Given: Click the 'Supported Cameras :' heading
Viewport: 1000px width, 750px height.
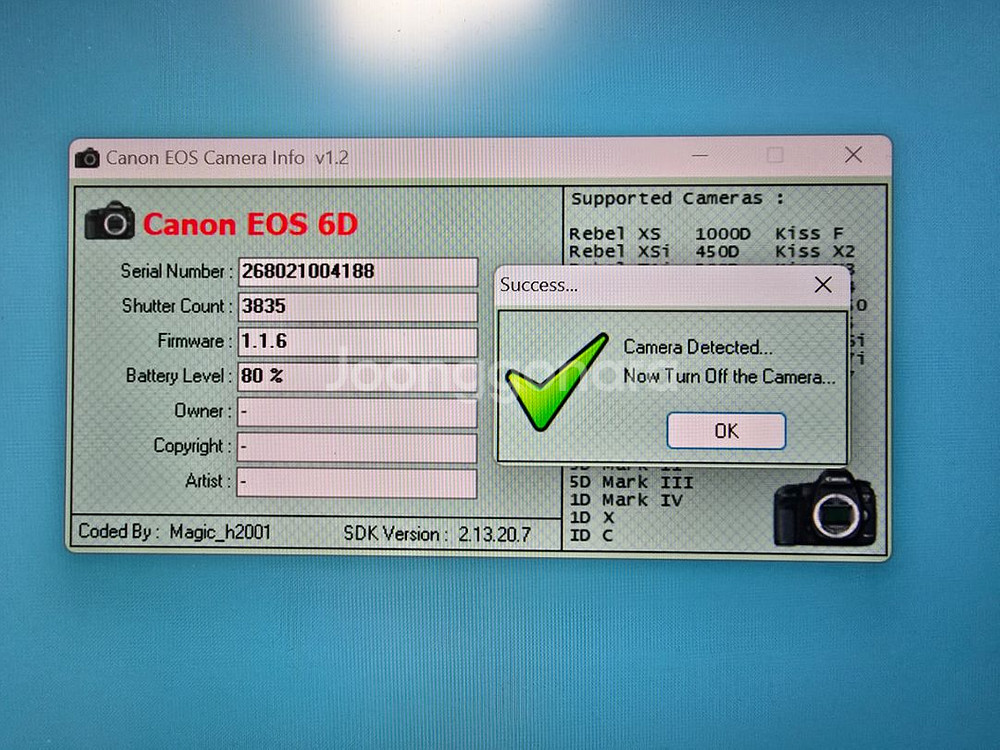Looking at the screenshot, I should (x=677, y=198).
